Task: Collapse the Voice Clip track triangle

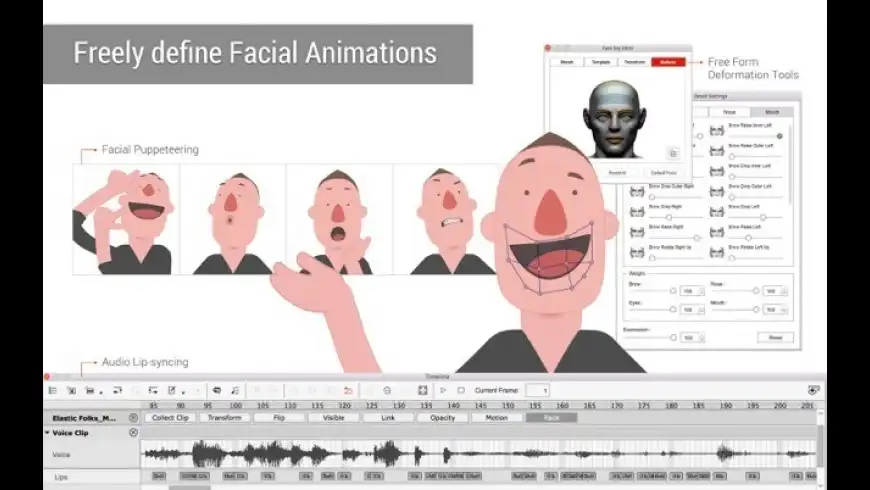Action: pyautogui.click(x=47, y=432)
